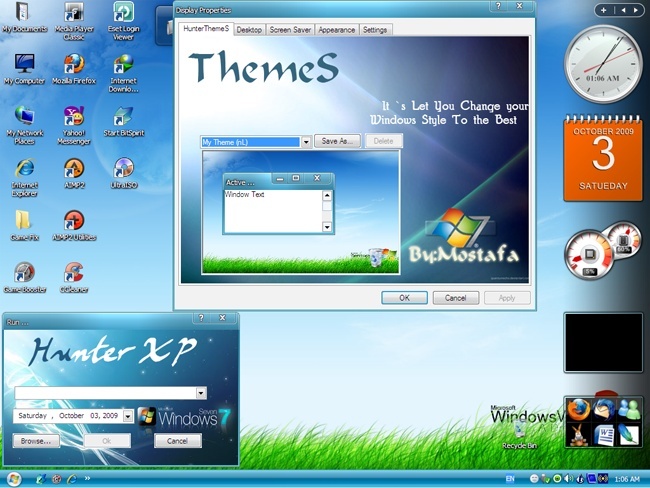Click orange calendar gadget

tap(603, 159)
